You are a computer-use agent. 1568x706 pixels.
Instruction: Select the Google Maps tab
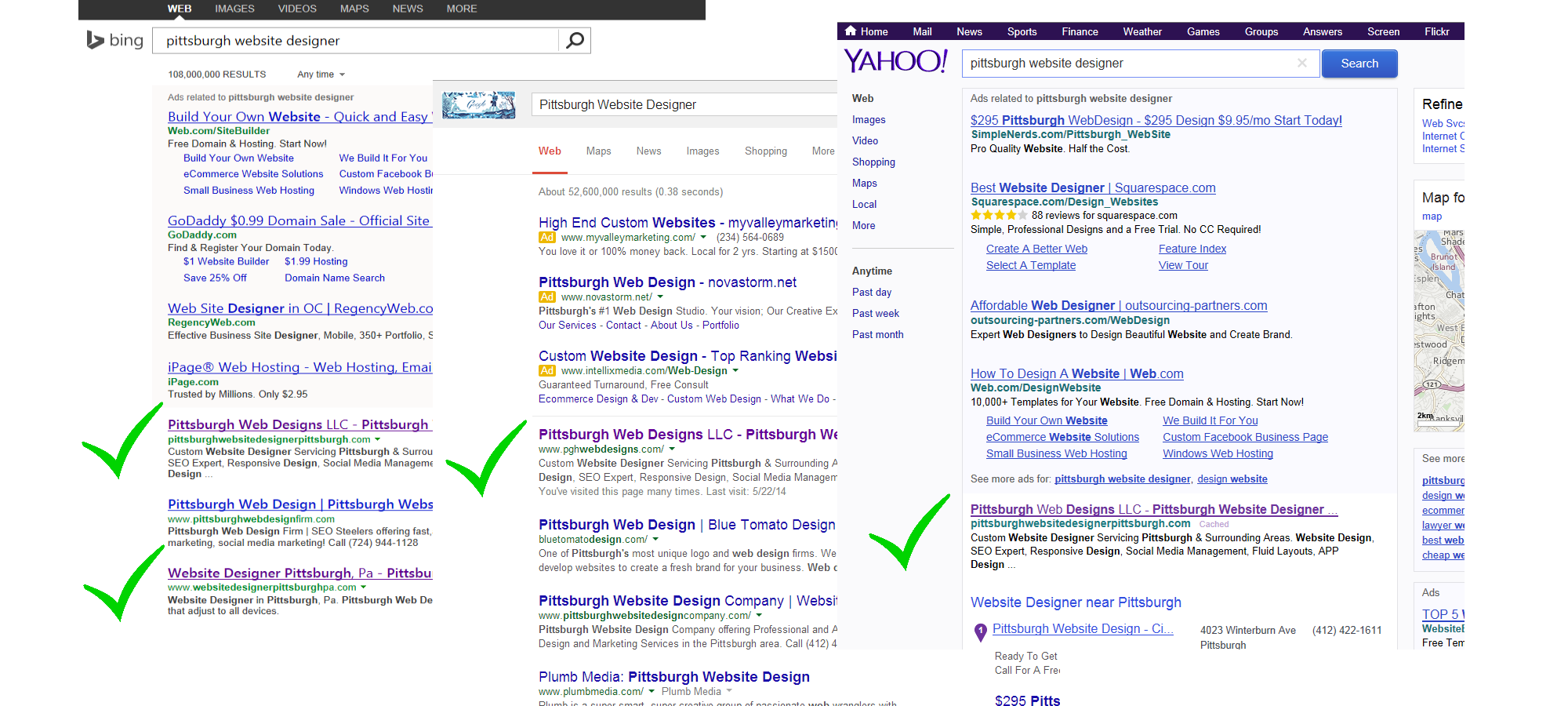(x=598, y=151)
